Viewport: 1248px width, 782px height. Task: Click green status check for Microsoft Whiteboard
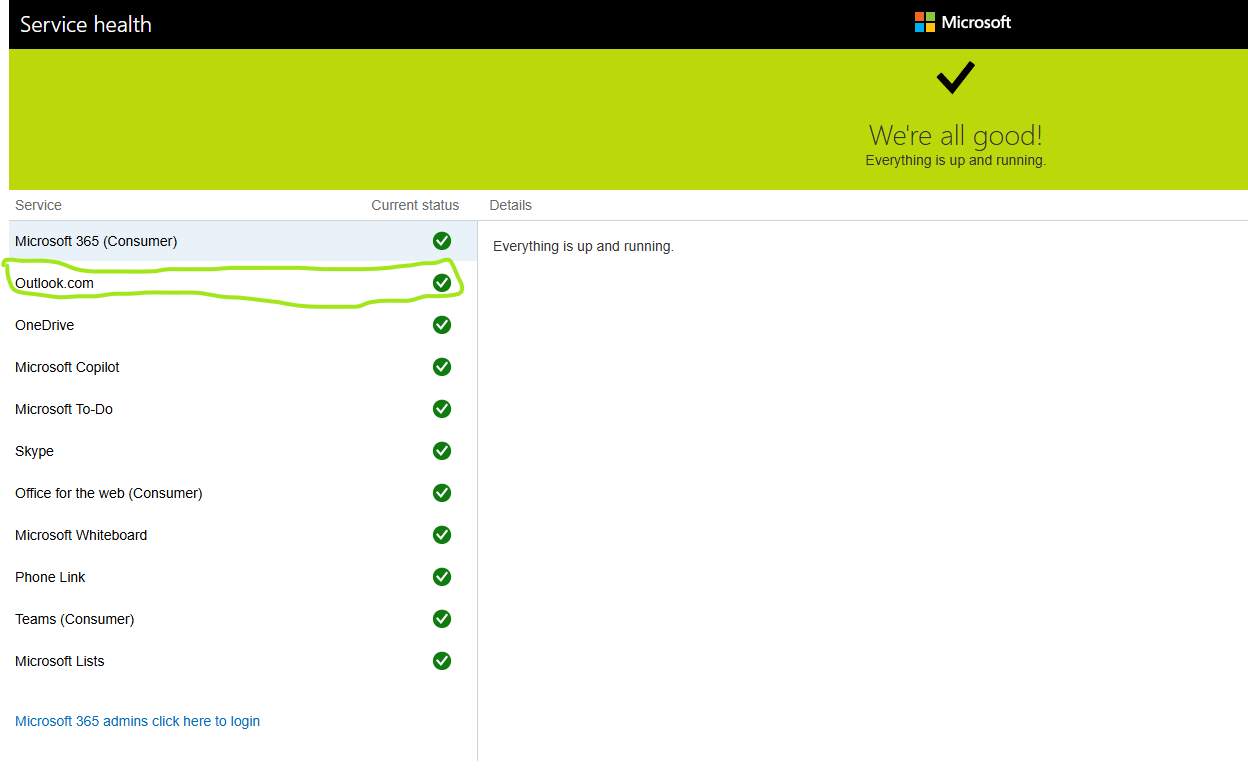pos(442,535)
